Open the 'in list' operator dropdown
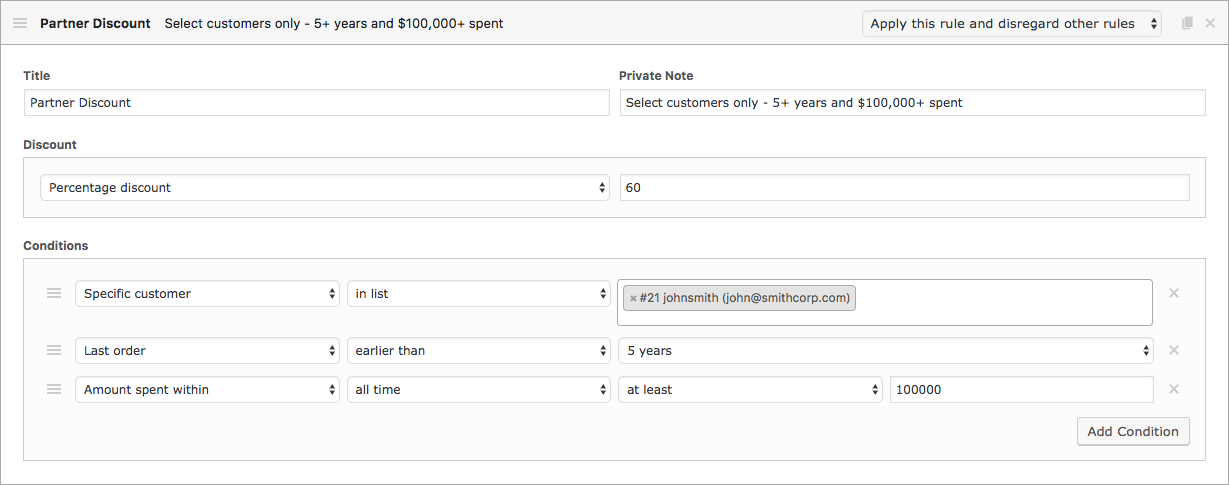Screen dimensions: 1229x485 tap(478, 294)
